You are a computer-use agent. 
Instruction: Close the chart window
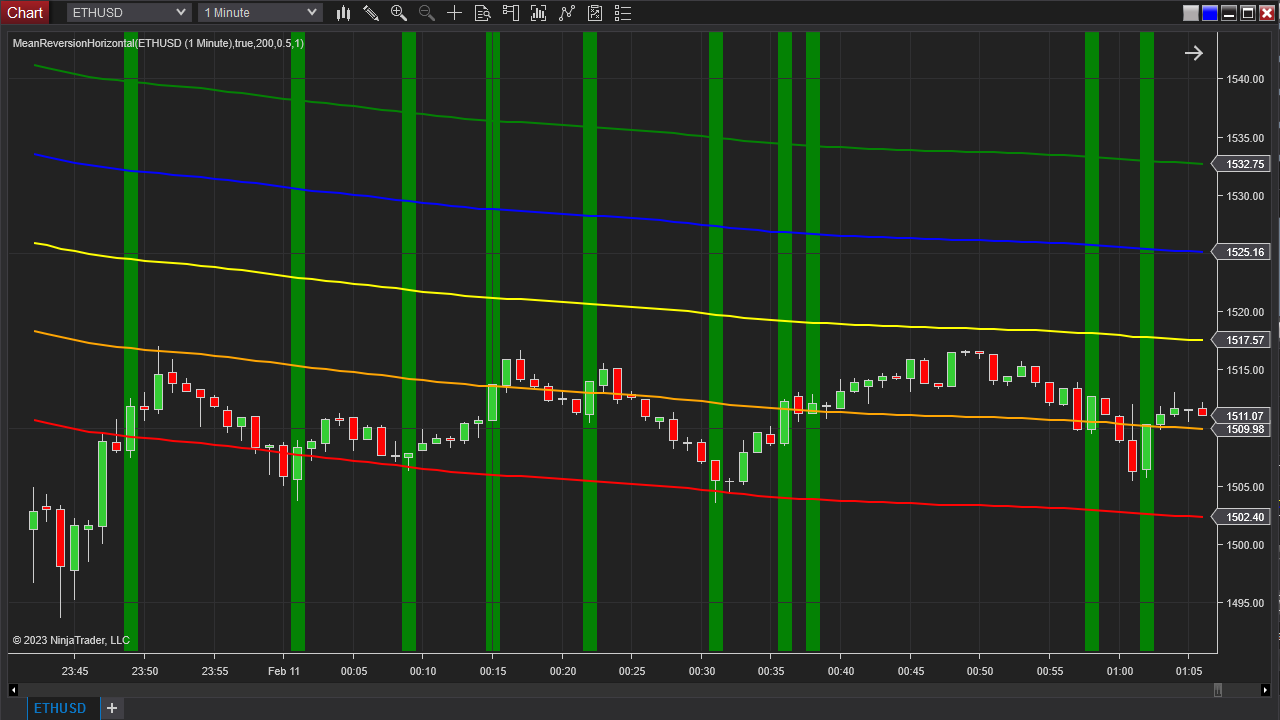pyautogui.click(x=1267, y=13)
